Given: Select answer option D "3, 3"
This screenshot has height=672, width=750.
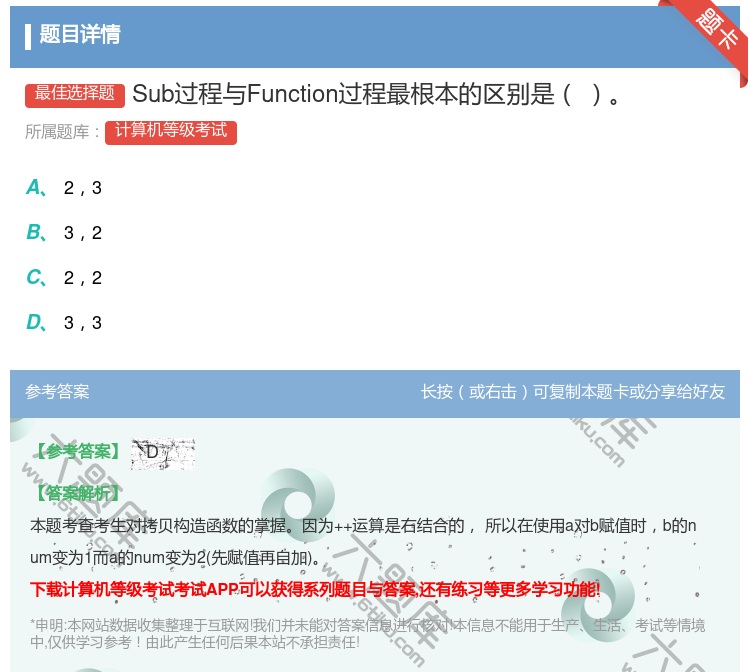Looking at the screenshot, I should (64, 322).
